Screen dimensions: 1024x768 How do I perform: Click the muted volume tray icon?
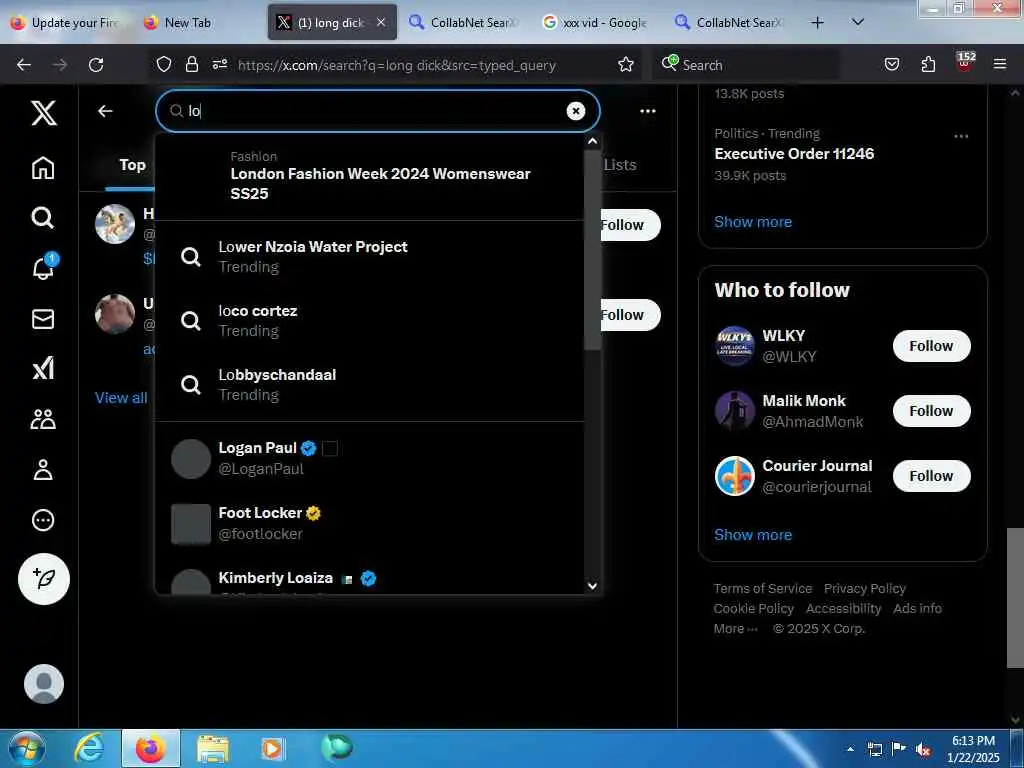tap(922, 750)
